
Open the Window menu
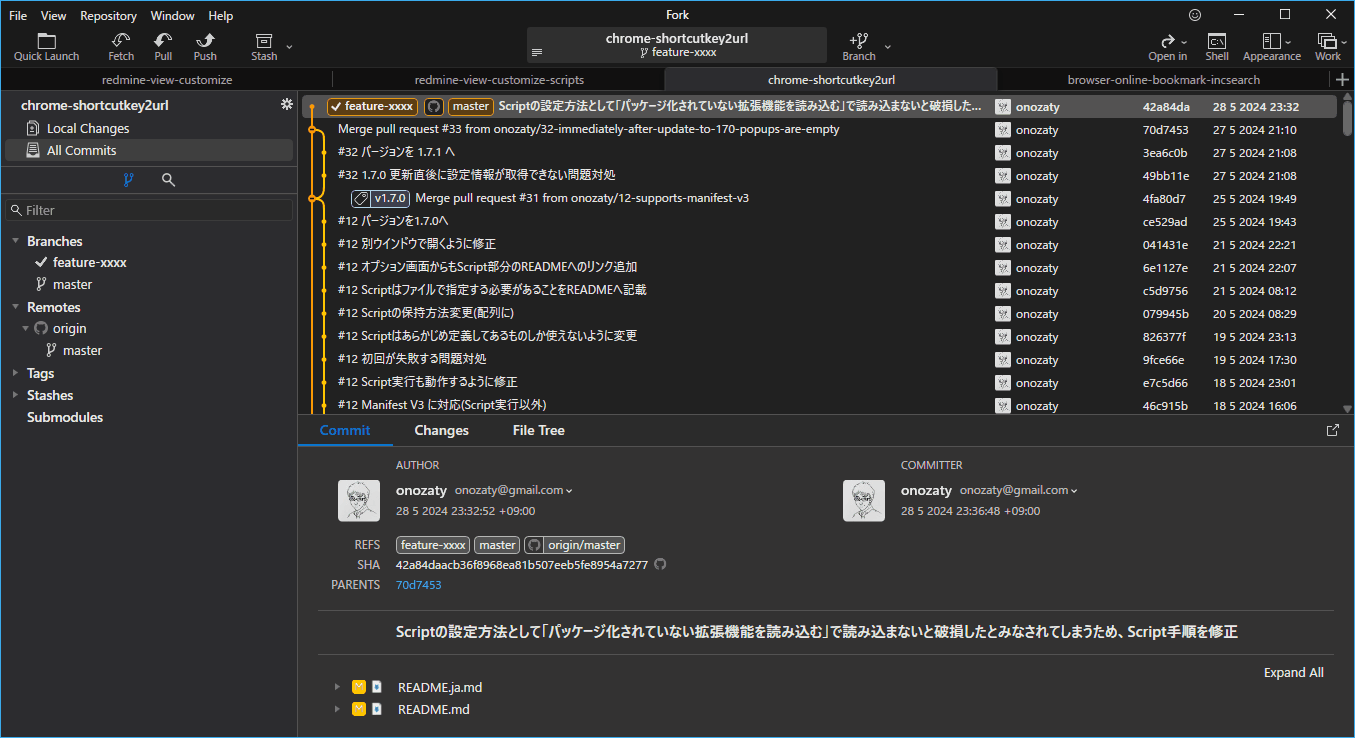[173, 15]
